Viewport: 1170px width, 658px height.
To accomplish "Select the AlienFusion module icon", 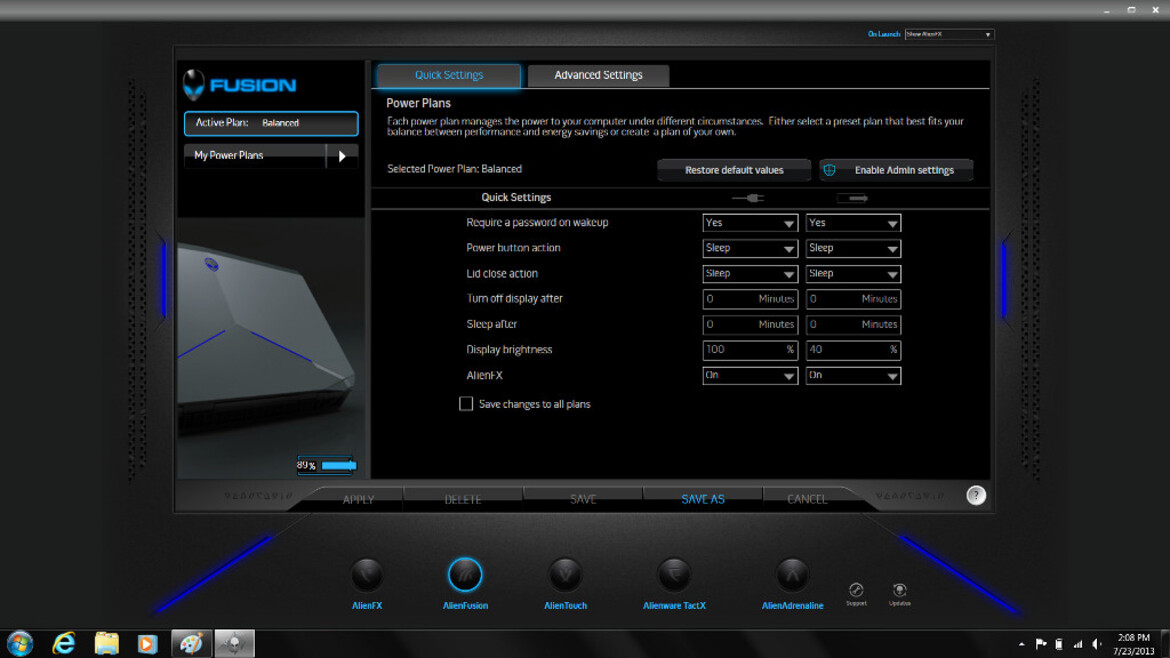I will pyautogui.click(x=465, y=575).
